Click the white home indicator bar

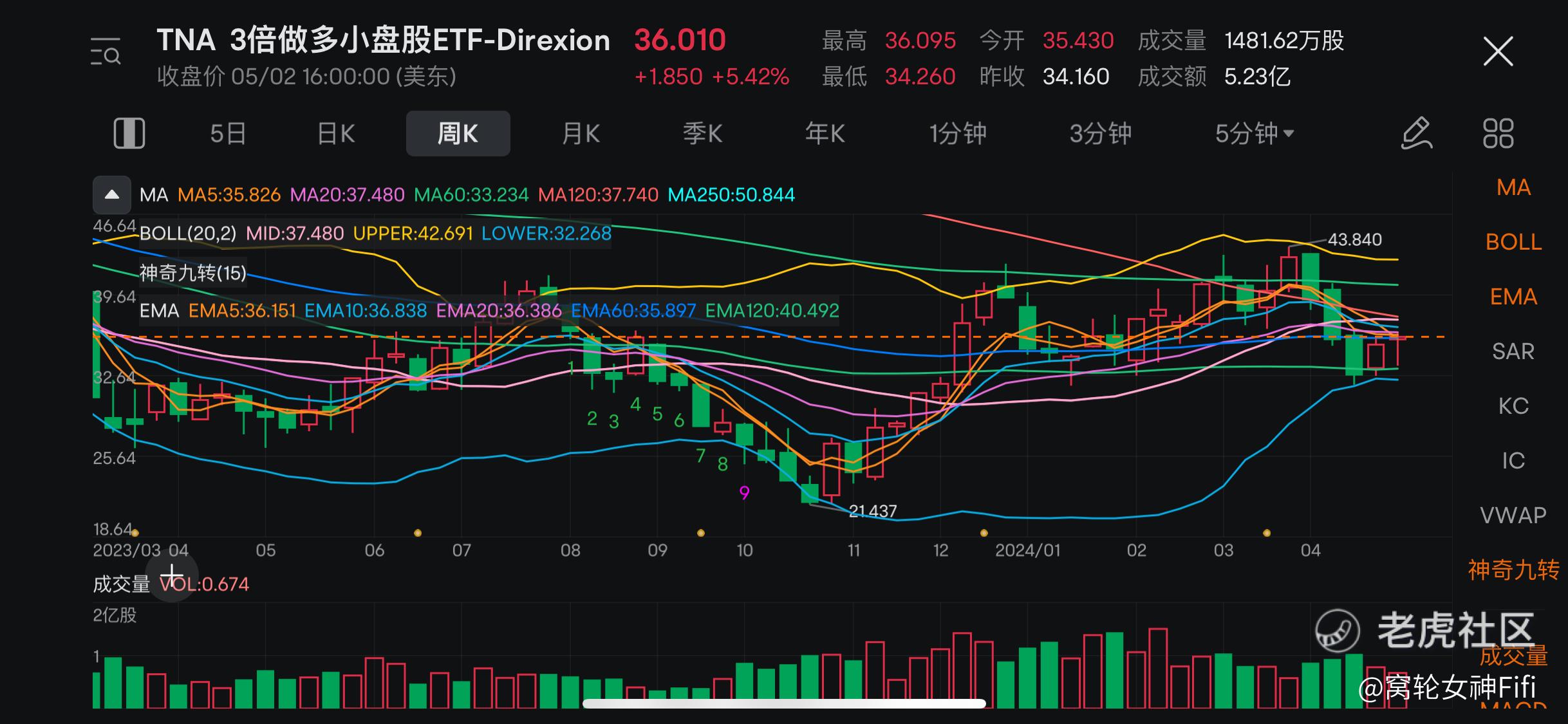[784, 703]
